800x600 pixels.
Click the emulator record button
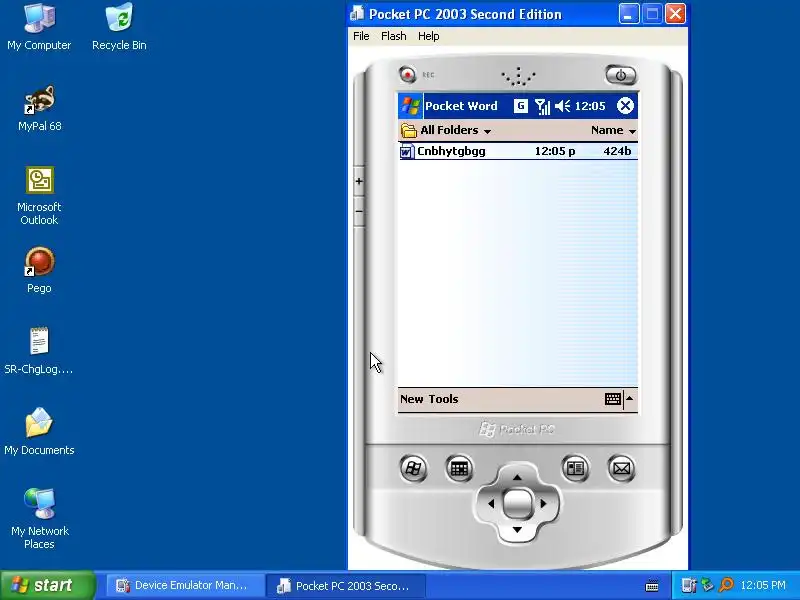coord(407,74)
